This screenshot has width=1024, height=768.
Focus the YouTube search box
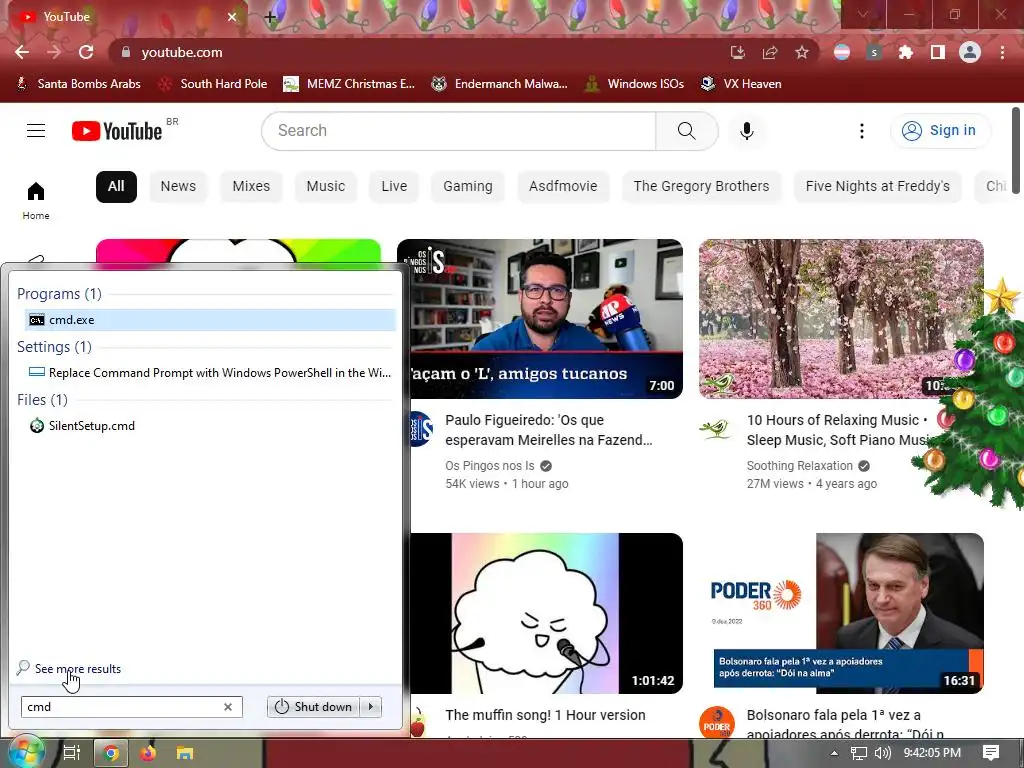tap(458, 131)
